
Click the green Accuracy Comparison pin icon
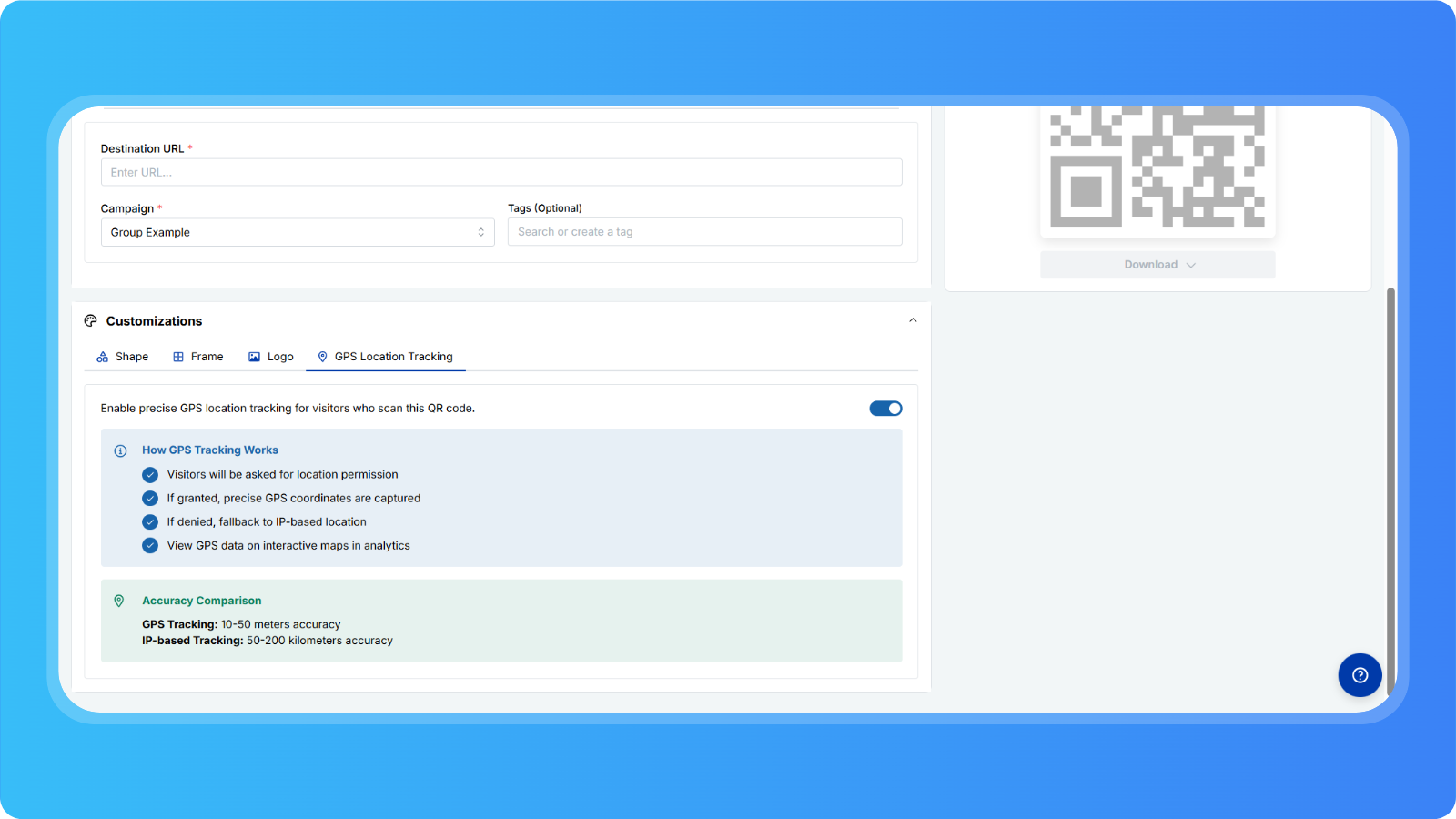click(119, 601)
